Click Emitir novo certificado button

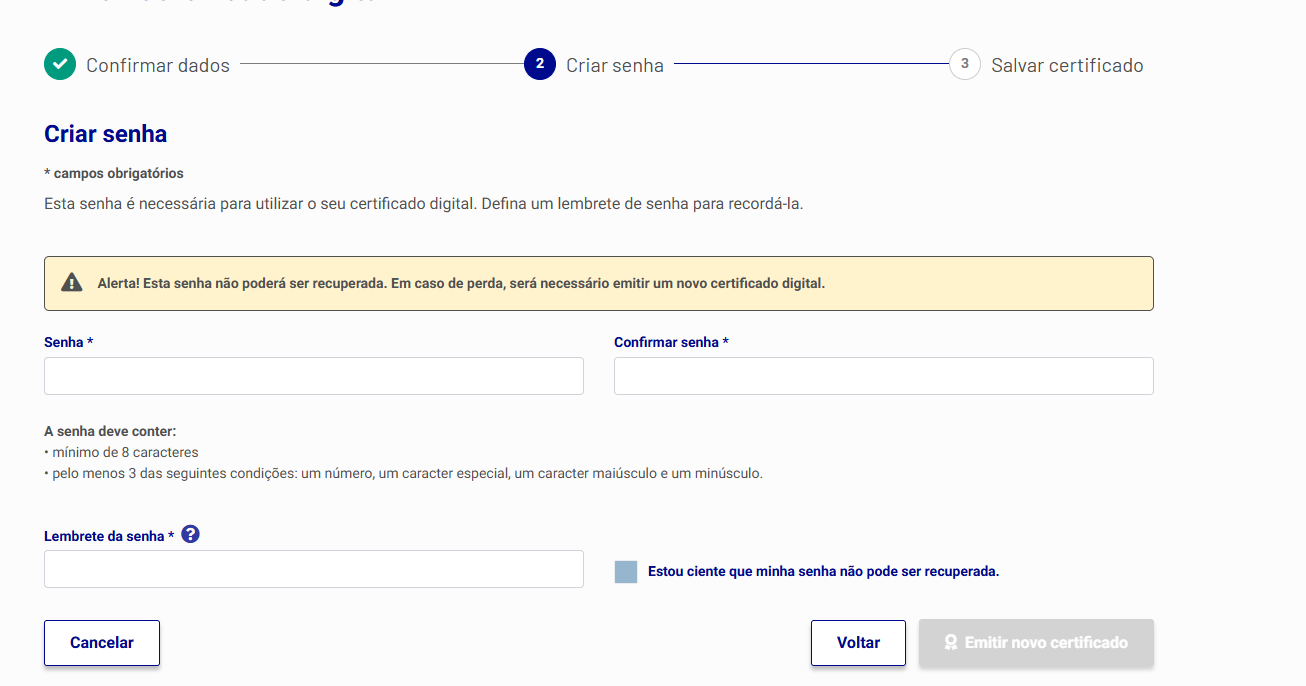point(1036,643)
